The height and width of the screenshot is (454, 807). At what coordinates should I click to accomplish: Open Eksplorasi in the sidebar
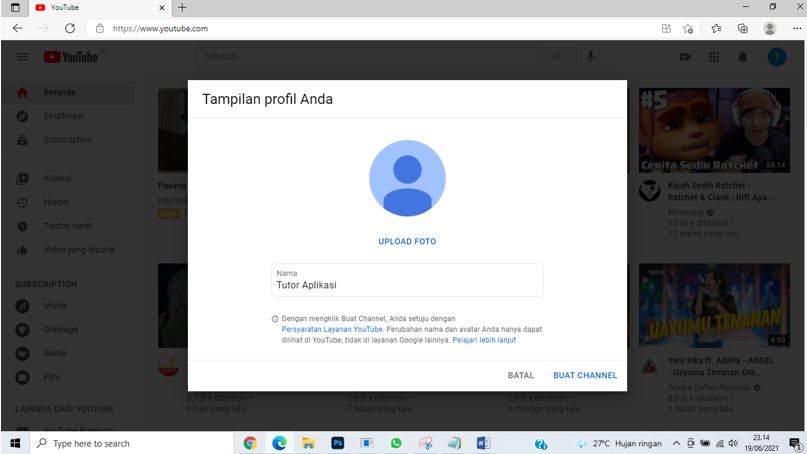tap(62, 115)
